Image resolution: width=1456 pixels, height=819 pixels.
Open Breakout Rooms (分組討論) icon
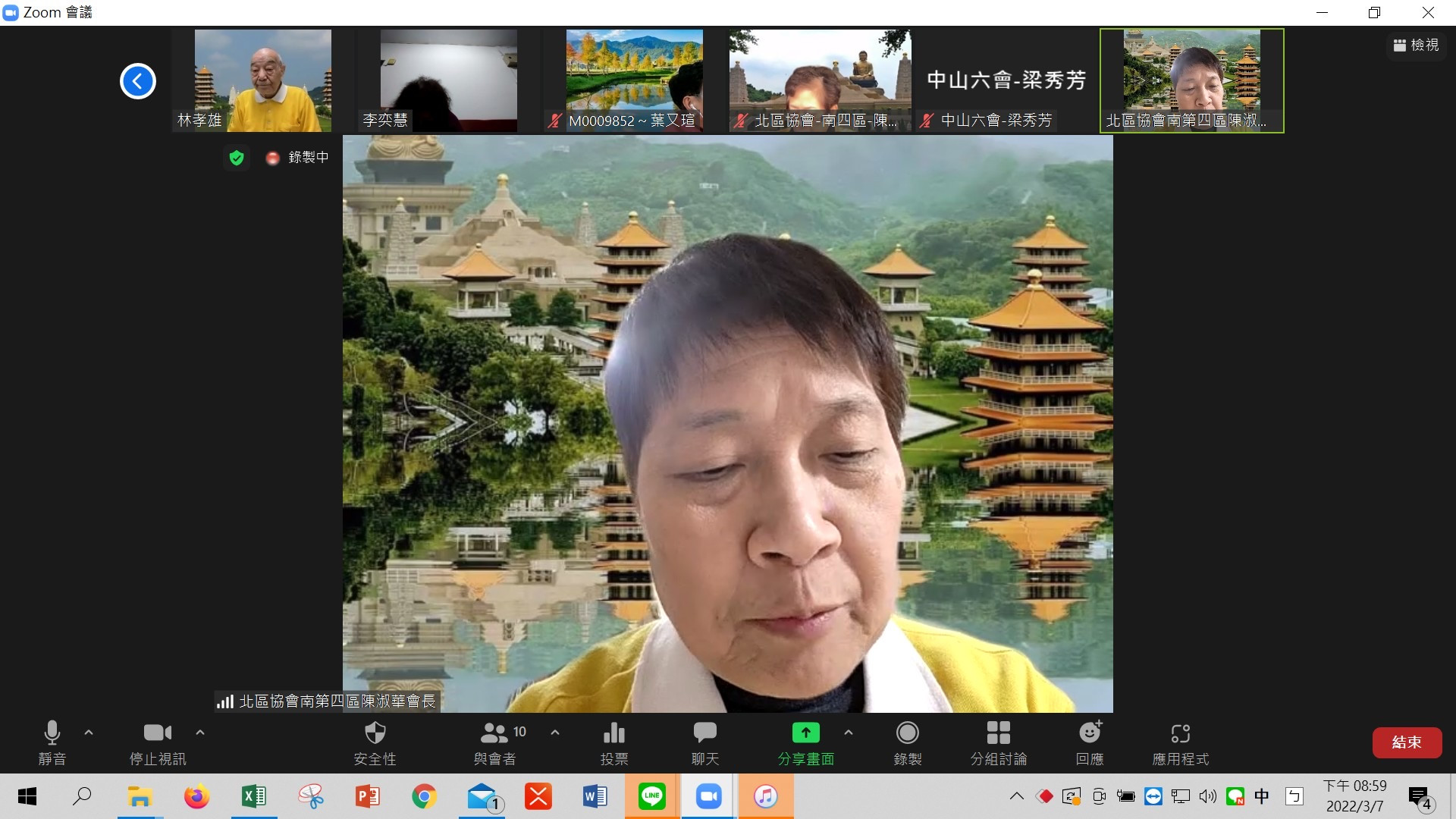point(998,733)
